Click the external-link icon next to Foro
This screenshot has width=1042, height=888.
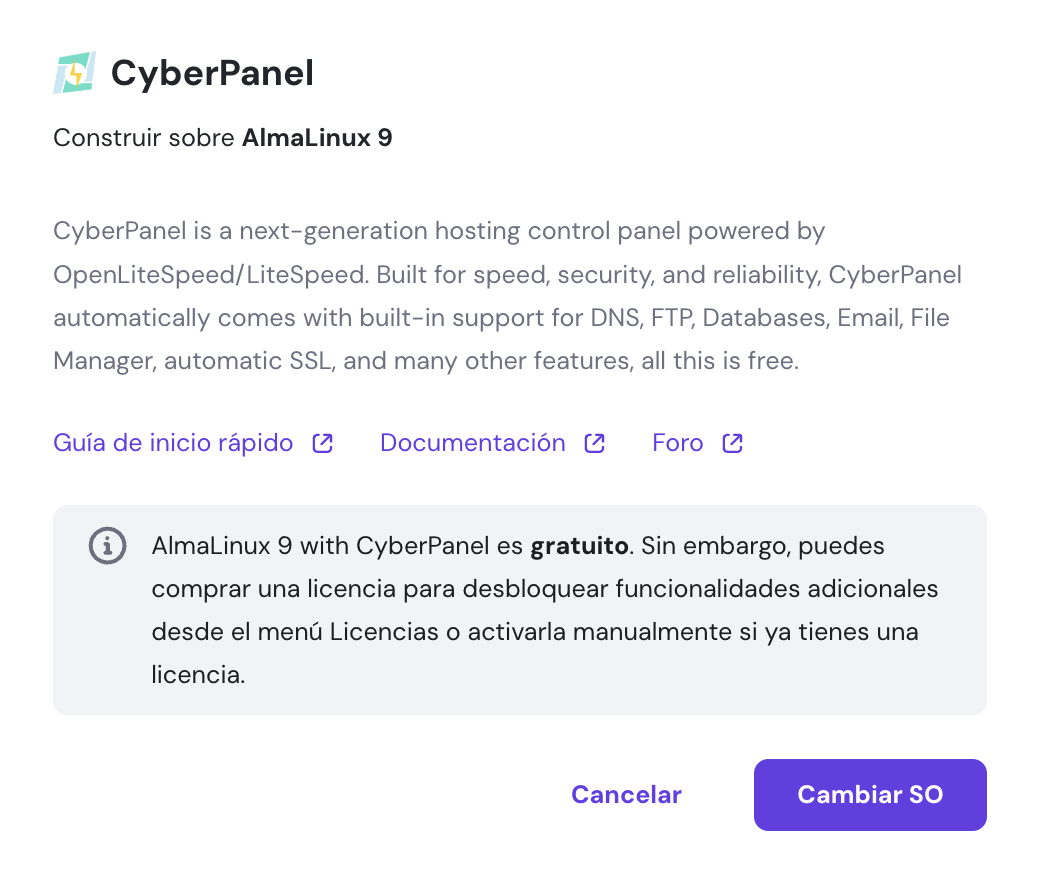click(x=731, y=442)
